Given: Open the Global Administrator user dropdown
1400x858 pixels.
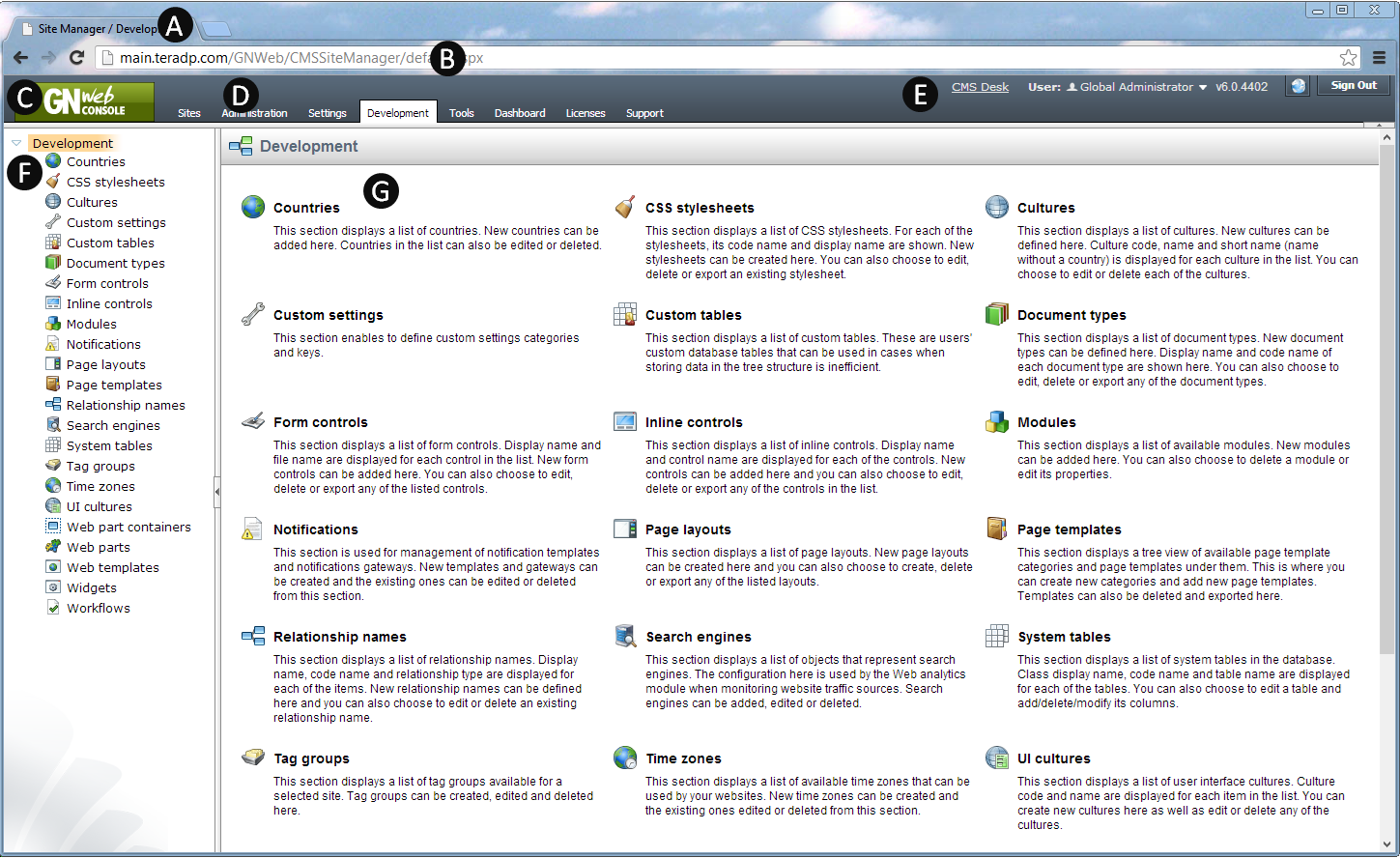Looking at the screenshot, I should tap(1136, 87).
